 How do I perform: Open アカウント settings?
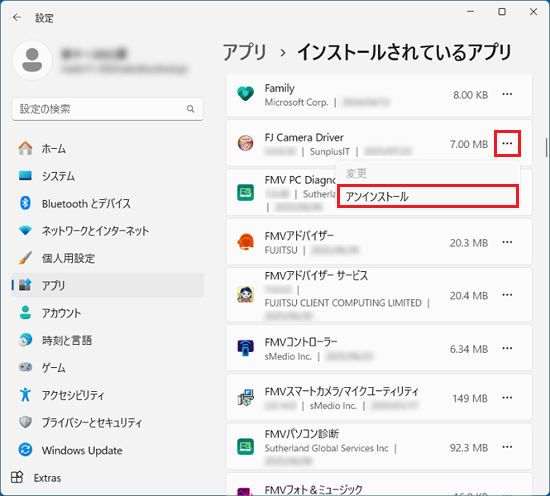107,313
